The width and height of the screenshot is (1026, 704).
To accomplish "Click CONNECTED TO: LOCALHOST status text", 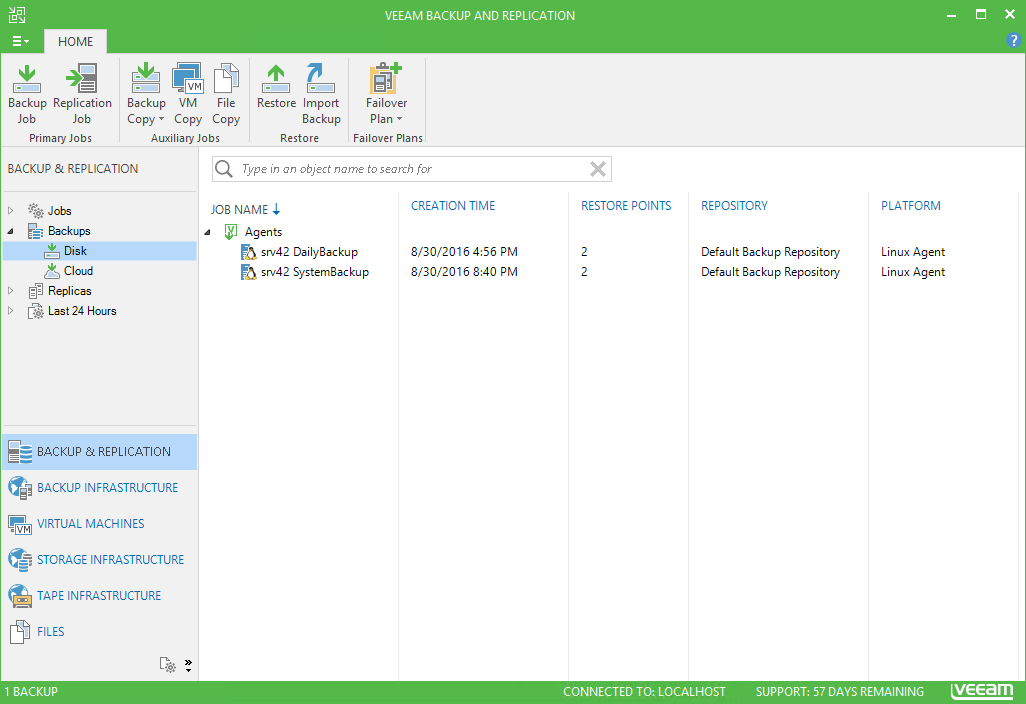I will click(x=644, y=692).
